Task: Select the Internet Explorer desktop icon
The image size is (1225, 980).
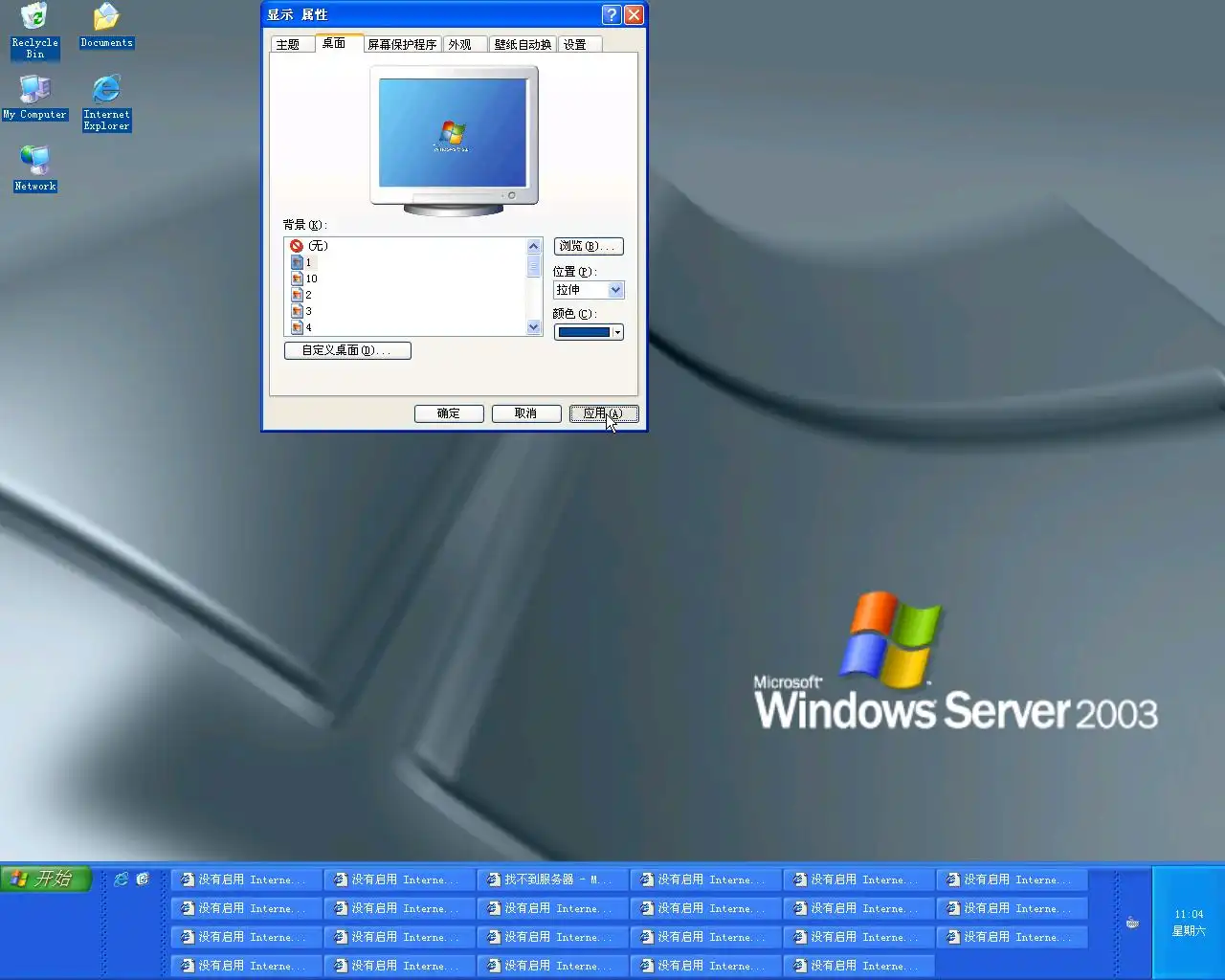Action: click(x=106, y=102)
